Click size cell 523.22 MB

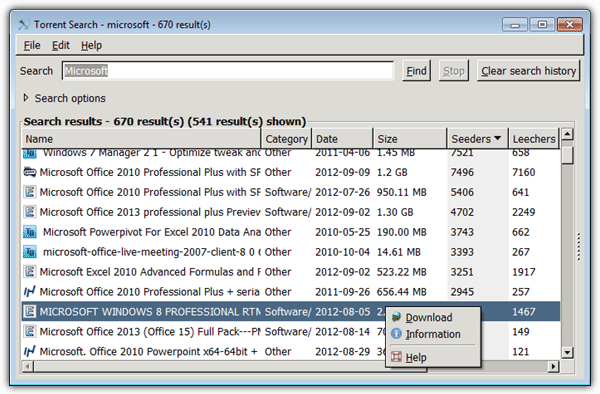(x=401, y=272)
